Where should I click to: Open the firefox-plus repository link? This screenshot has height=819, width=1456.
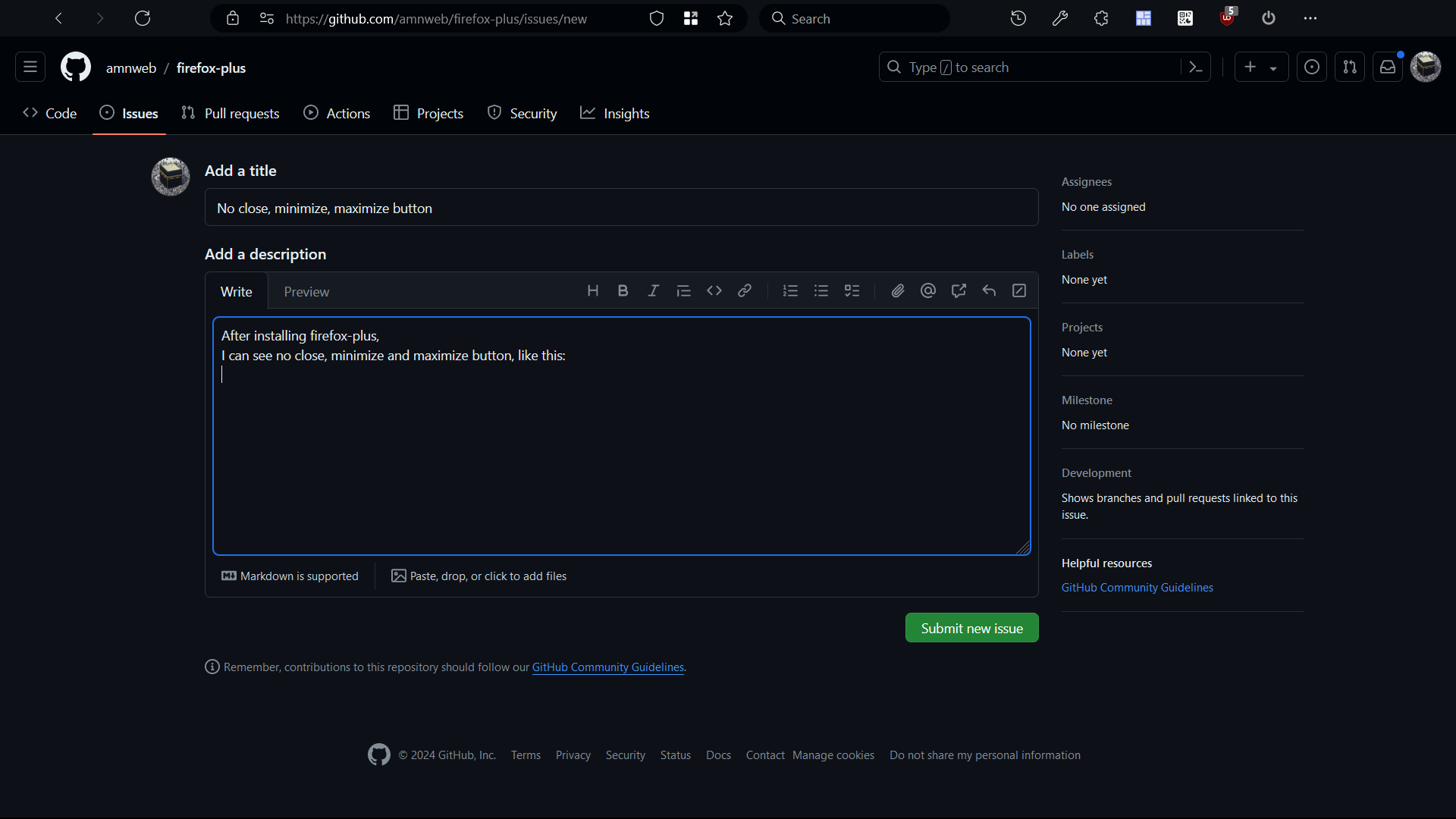point(211,67)
